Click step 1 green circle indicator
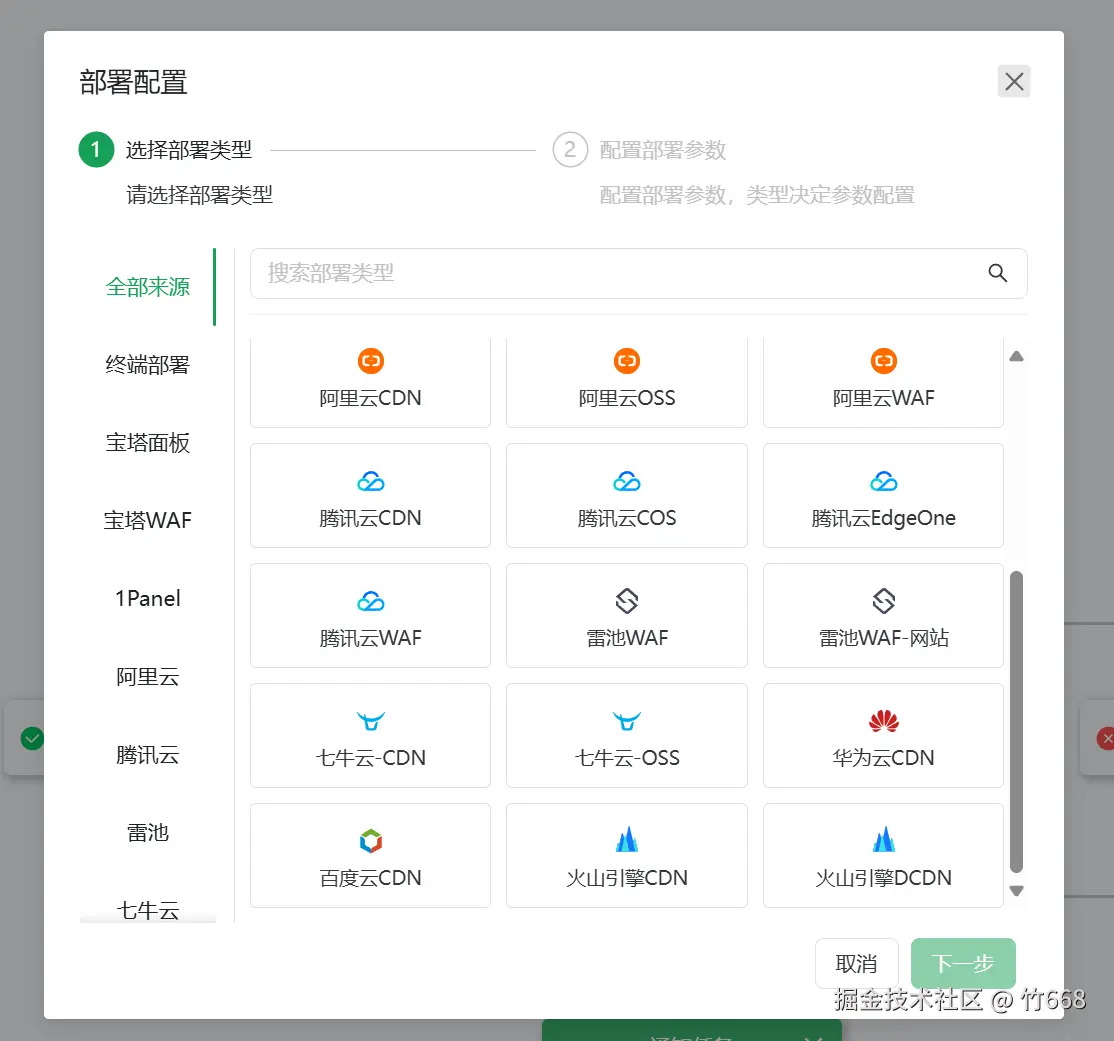 96,150
